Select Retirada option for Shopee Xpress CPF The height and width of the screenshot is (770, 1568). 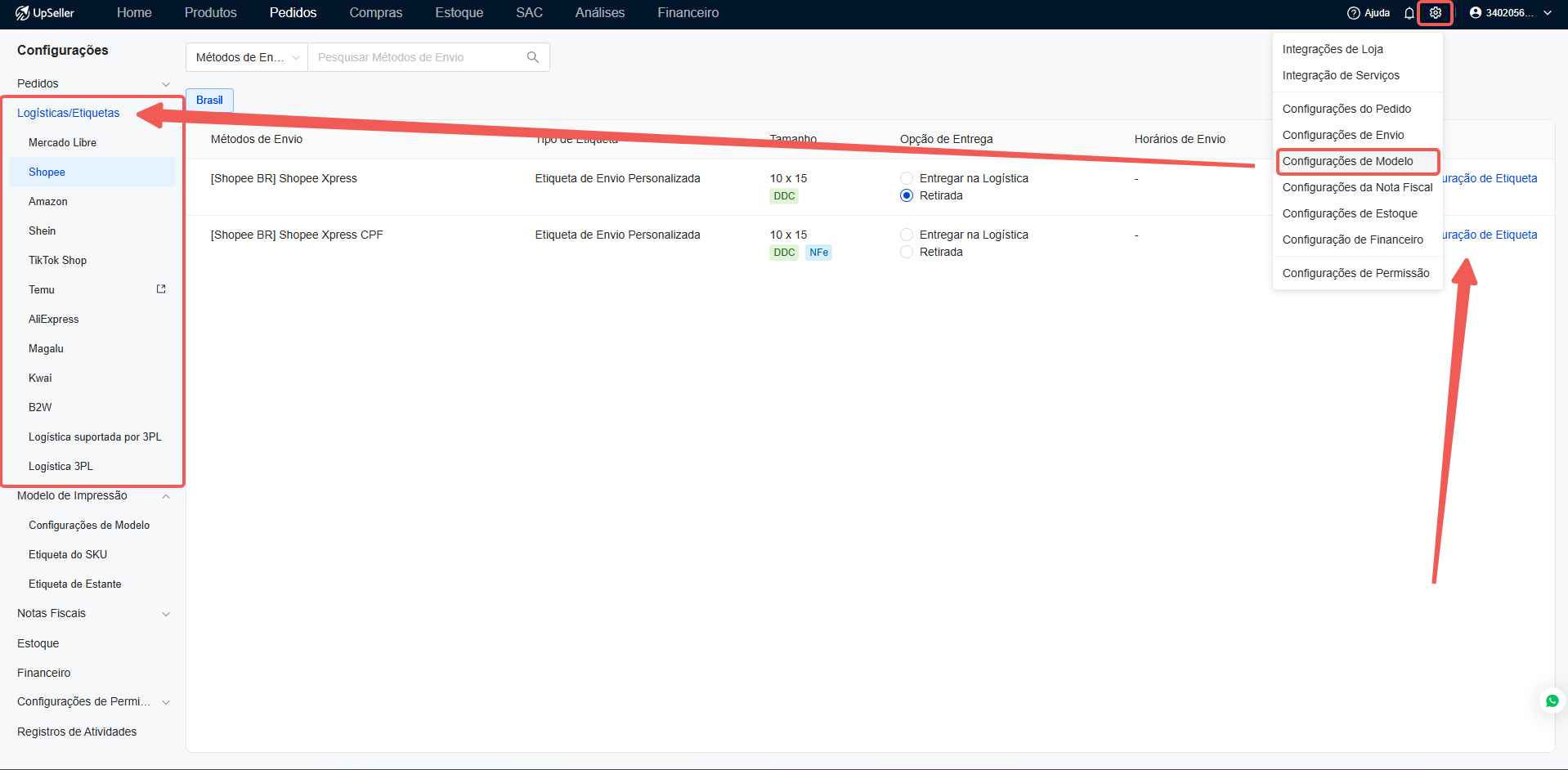pyautogui.click(x=907, y=252)
